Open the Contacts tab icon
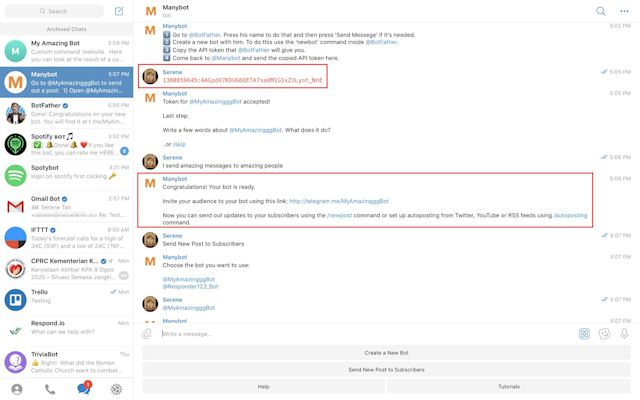Screen dimensions: 640x400 pyautogui.click(x=17, y=389)
